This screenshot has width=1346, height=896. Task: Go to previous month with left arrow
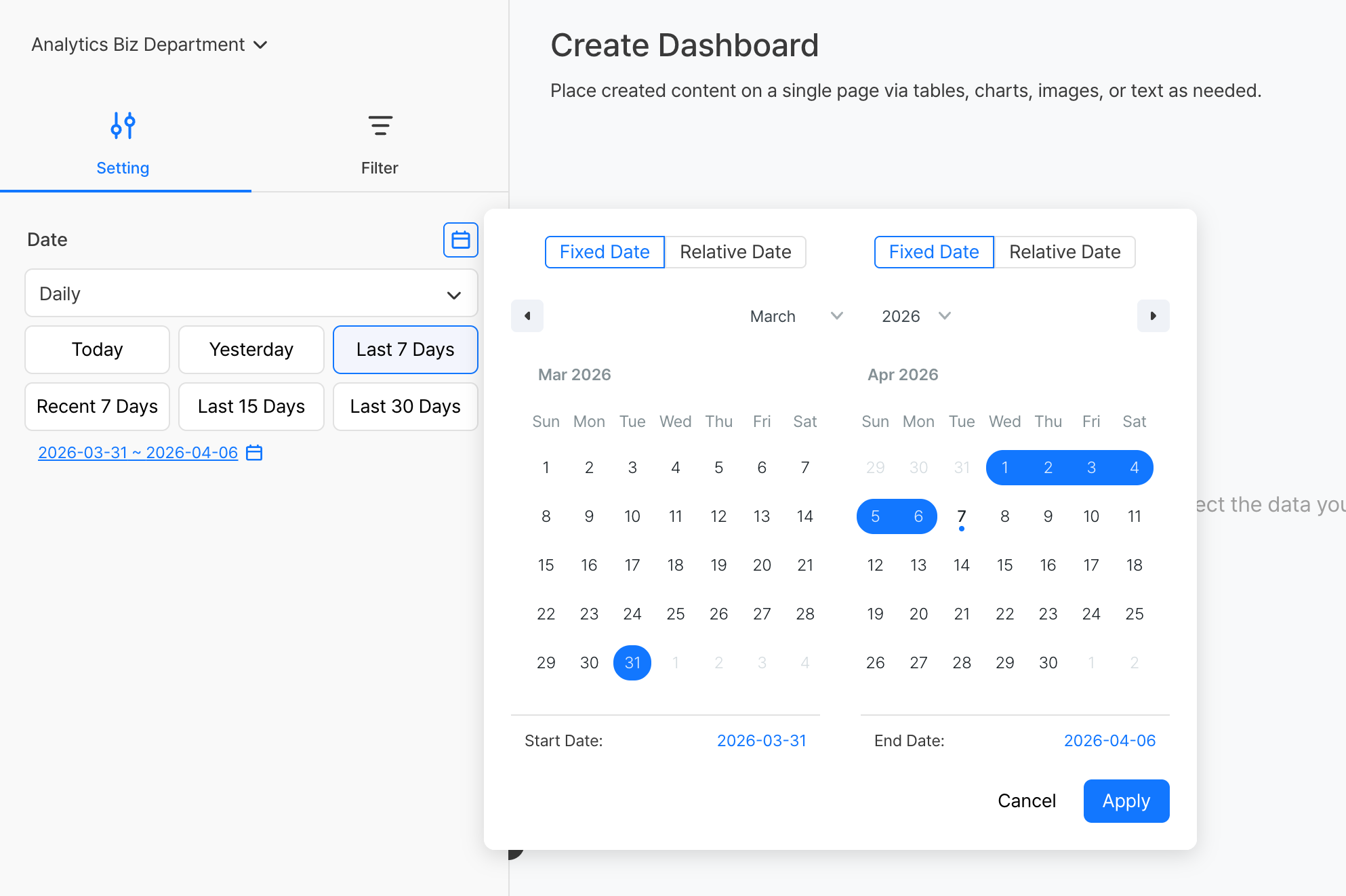point(527,316)
